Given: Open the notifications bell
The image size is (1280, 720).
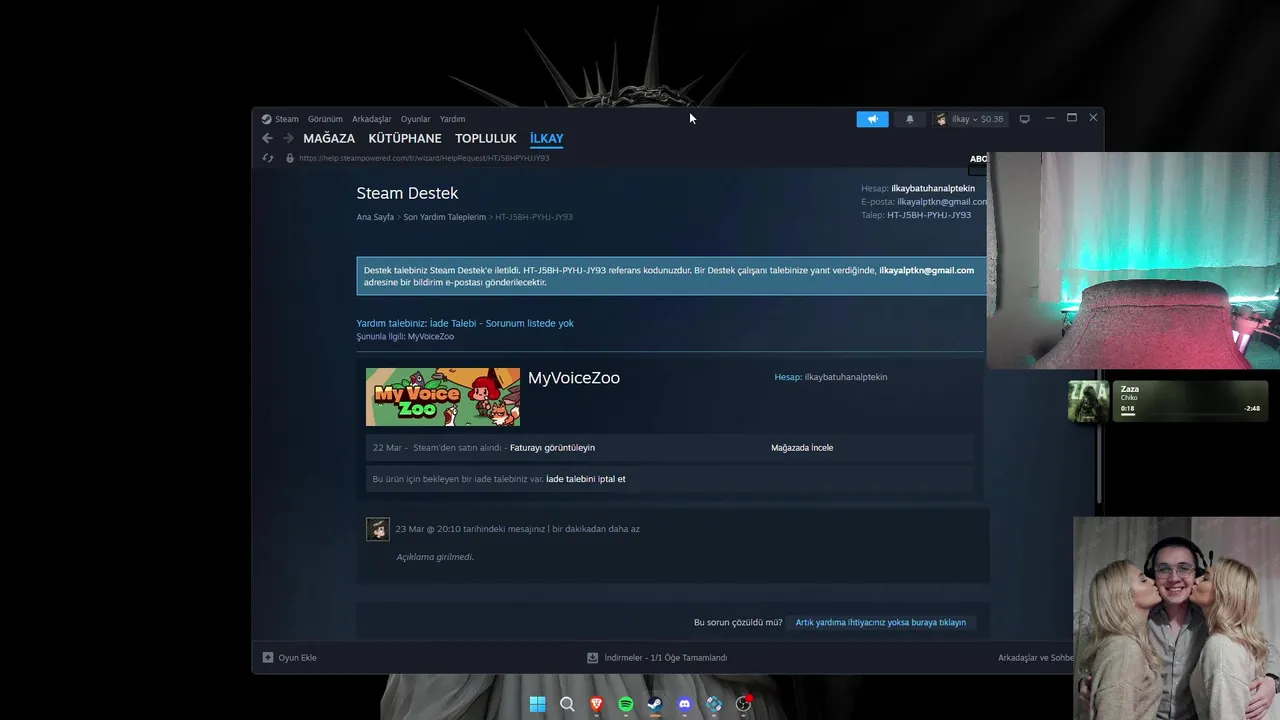Looking at the screenshot, I should tap(910, 119).
